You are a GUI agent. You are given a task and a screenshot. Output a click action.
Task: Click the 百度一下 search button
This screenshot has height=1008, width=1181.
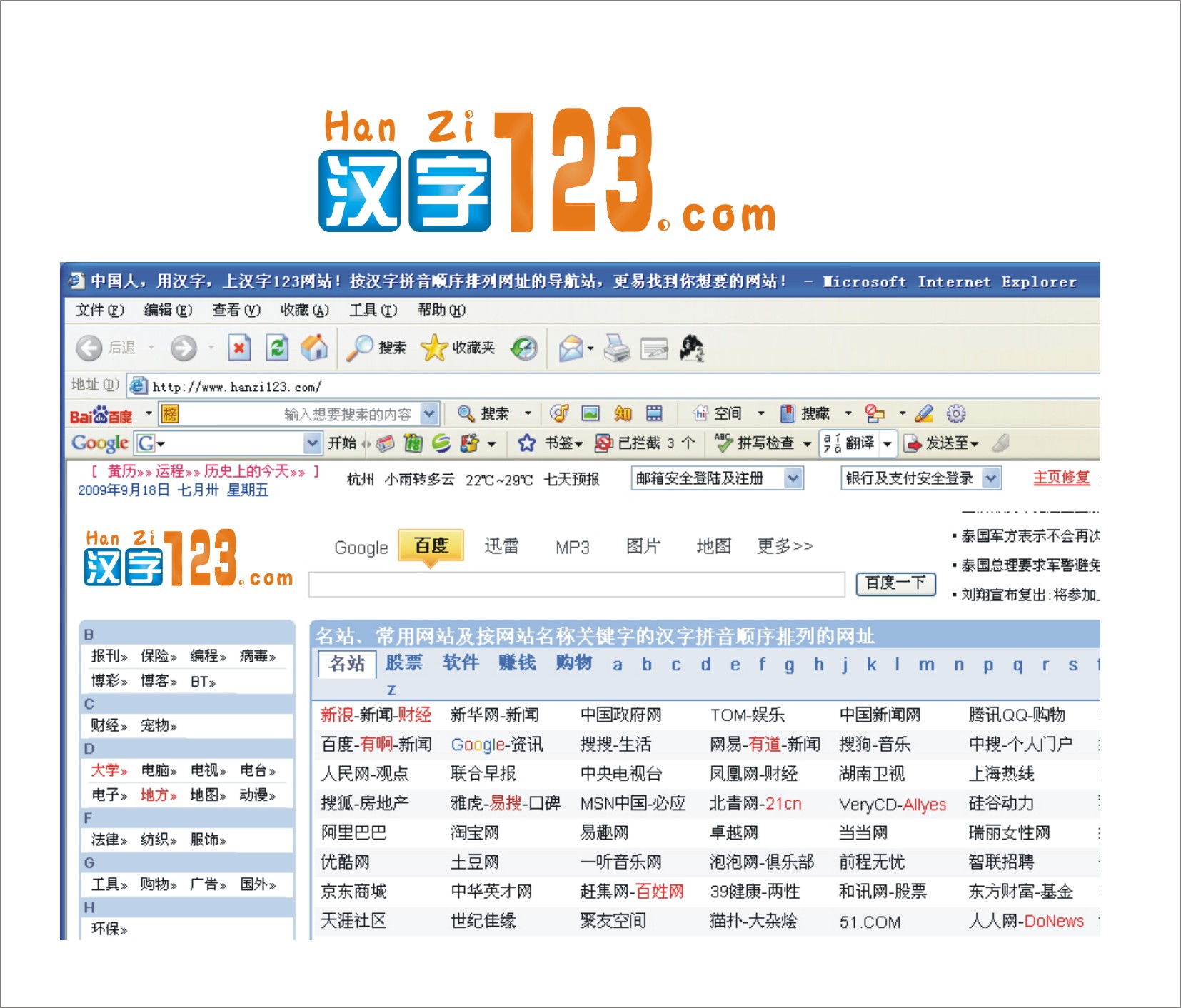pyautogui.click(x=895, y=584)
